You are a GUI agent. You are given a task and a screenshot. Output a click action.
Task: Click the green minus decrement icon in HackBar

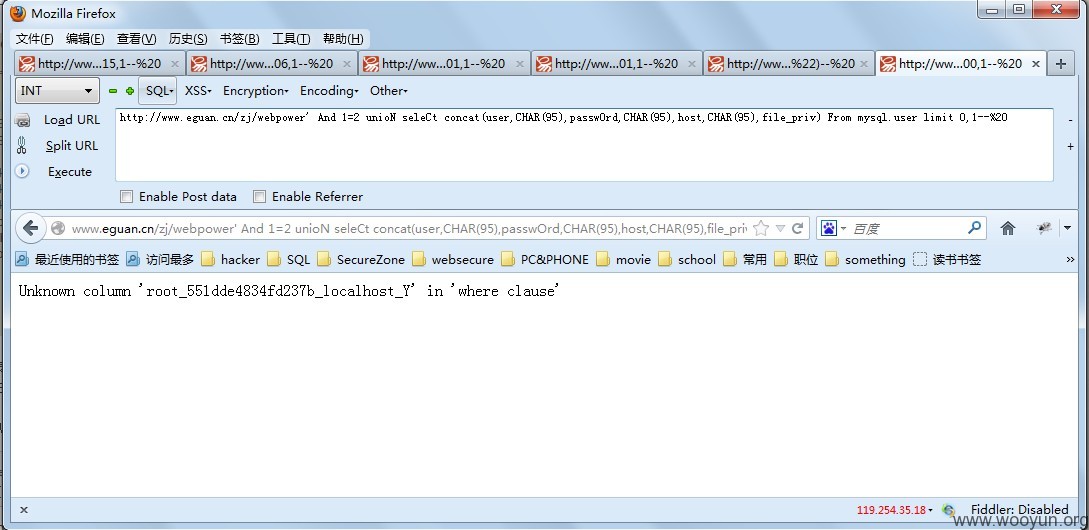click(113, 91)
